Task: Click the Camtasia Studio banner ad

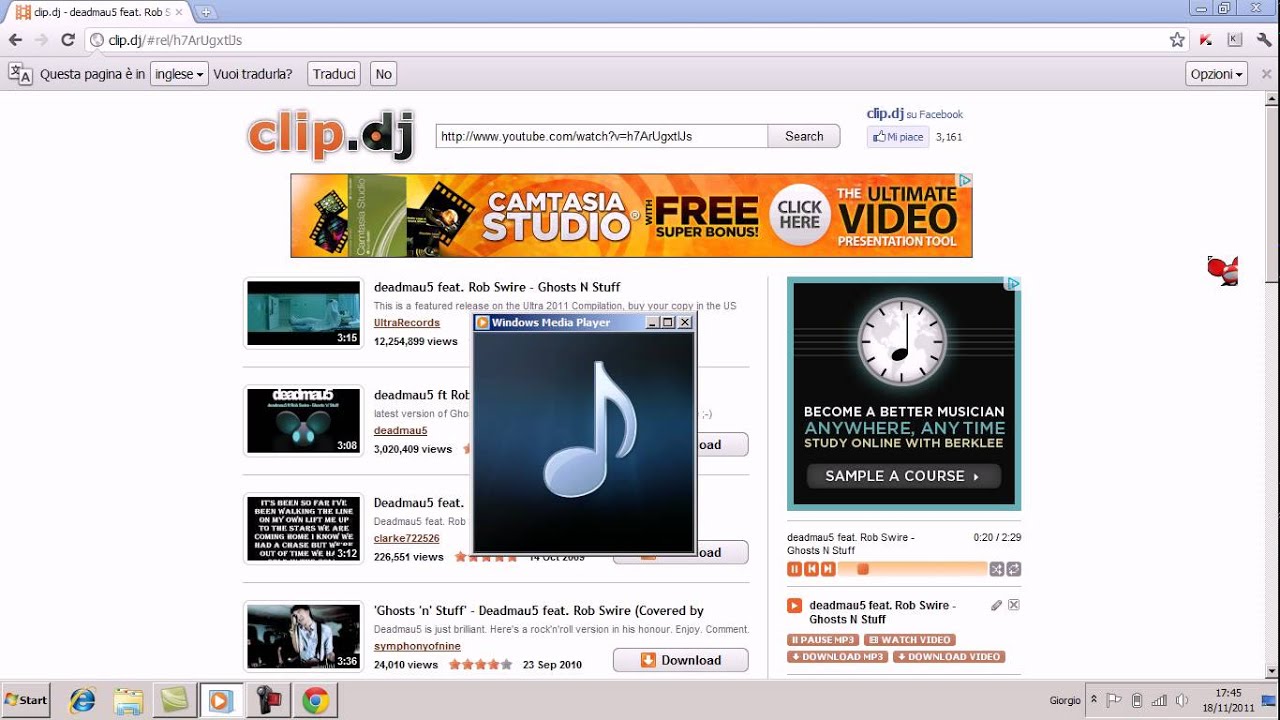Action: tap(631, 216)
